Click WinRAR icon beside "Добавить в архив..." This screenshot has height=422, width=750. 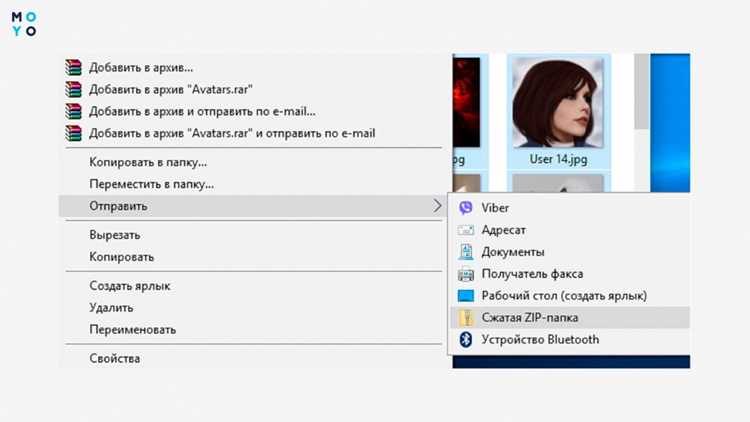pos(73,67)
